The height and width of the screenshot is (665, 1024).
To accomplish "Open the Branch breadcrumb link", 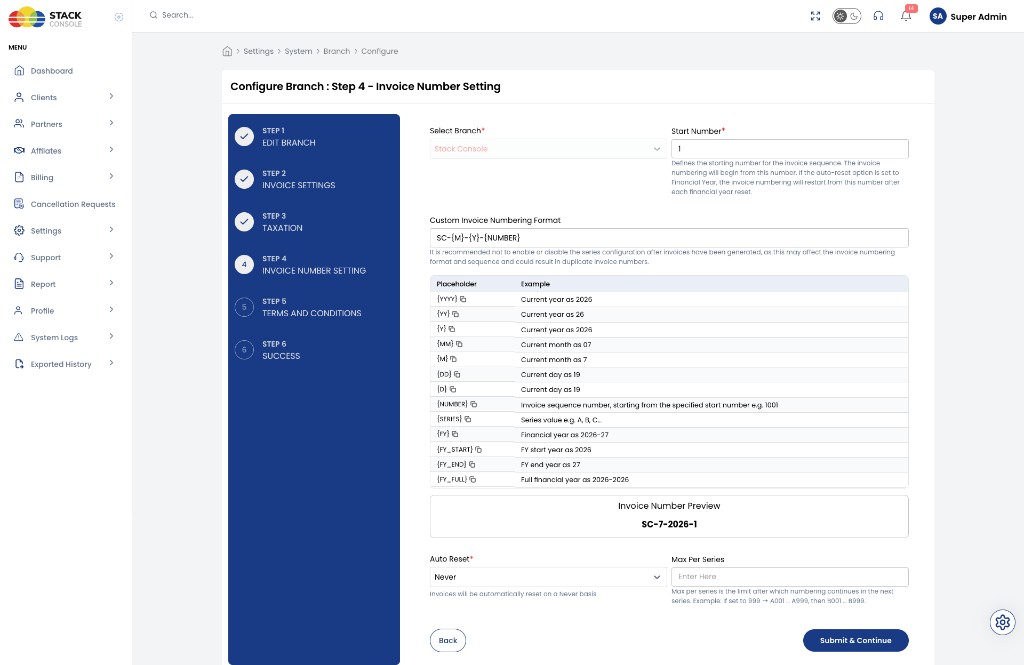I will [336, 51].
